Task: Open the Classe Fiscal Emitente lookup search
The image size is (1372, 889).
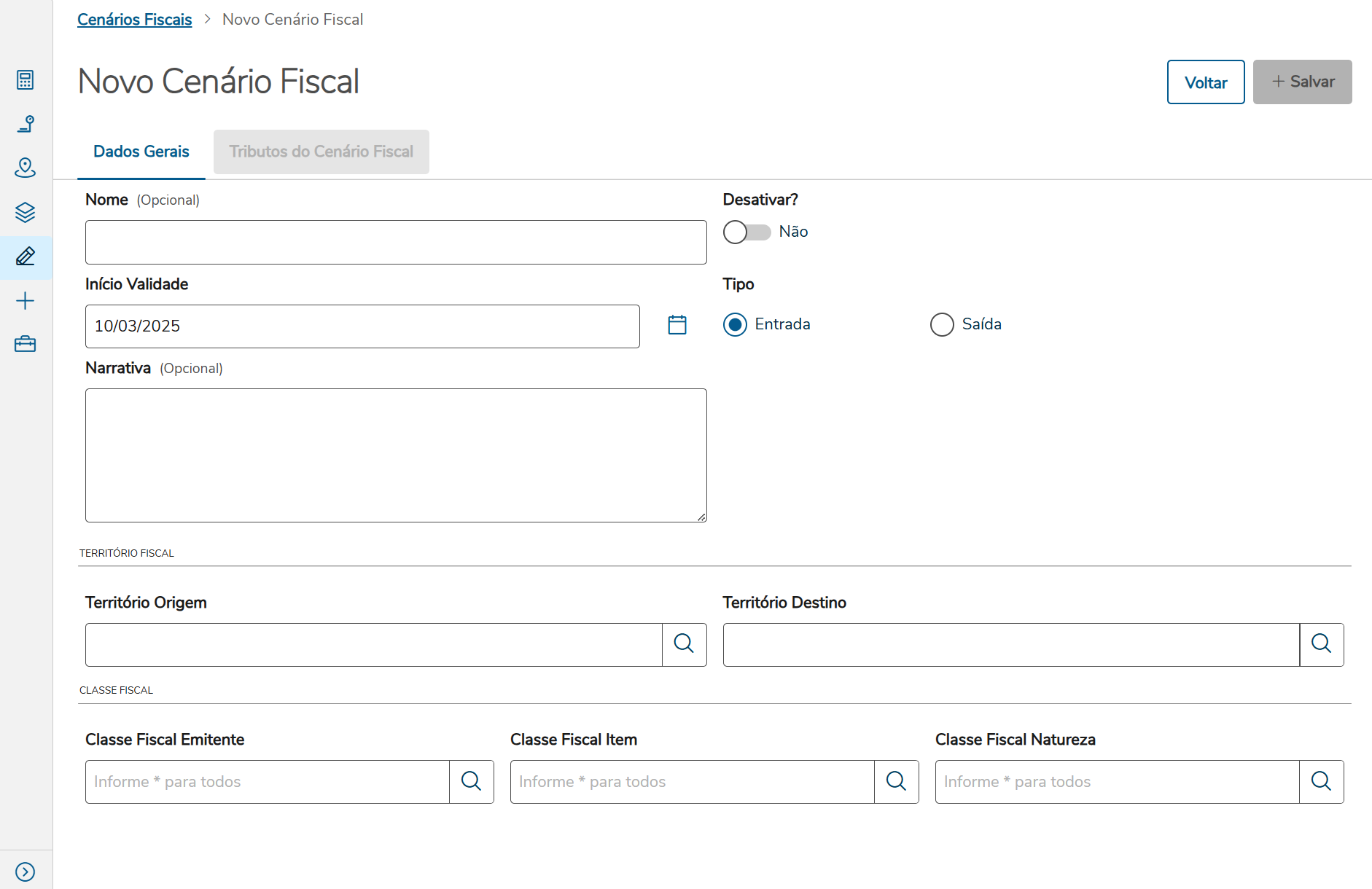Action: (x=472, y=781)
